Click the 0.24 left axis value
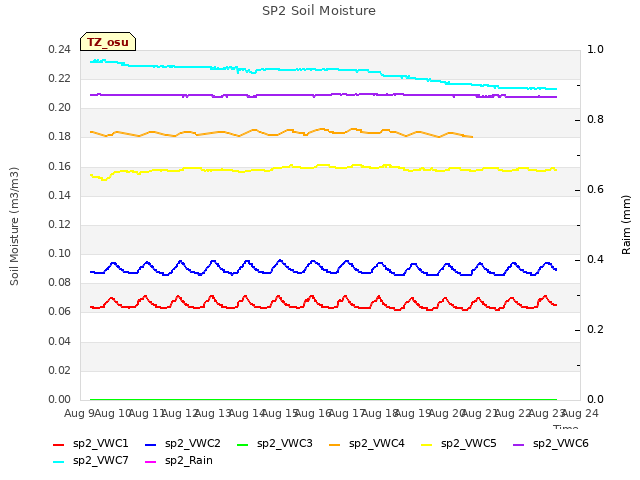Viewport: 640px width, 480px height. (59, 49)
